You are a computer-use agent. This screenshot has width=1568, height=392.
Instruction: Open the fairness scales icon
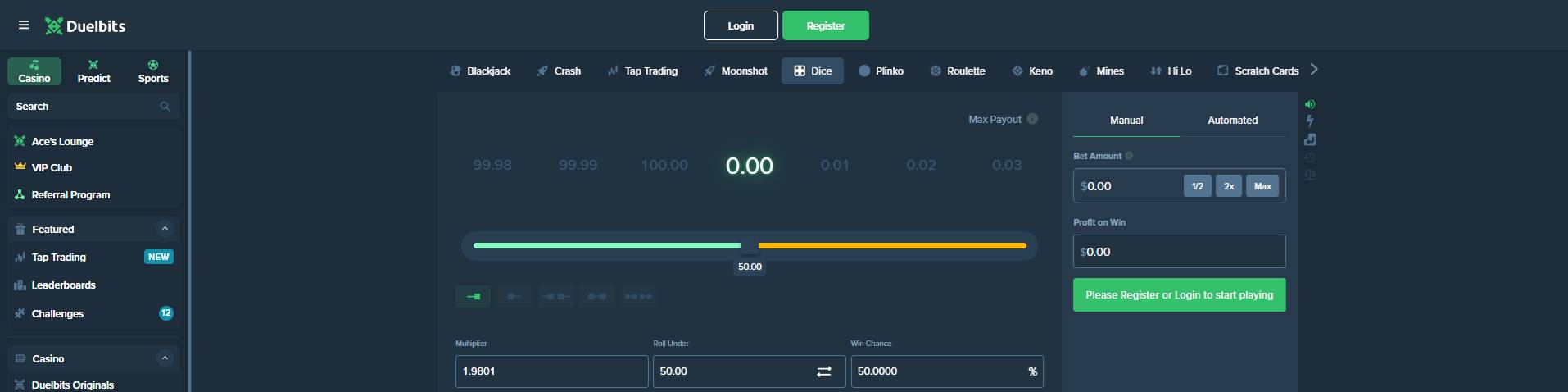[x=1310, y=175]
